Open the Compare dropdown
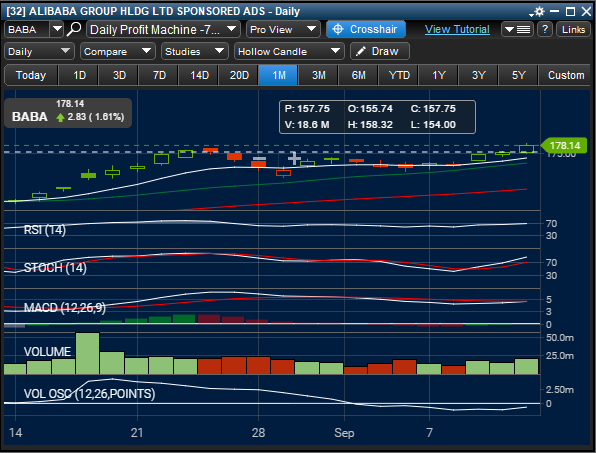The height and width of the screenshot is (453, 596). (x=117, y=51)
